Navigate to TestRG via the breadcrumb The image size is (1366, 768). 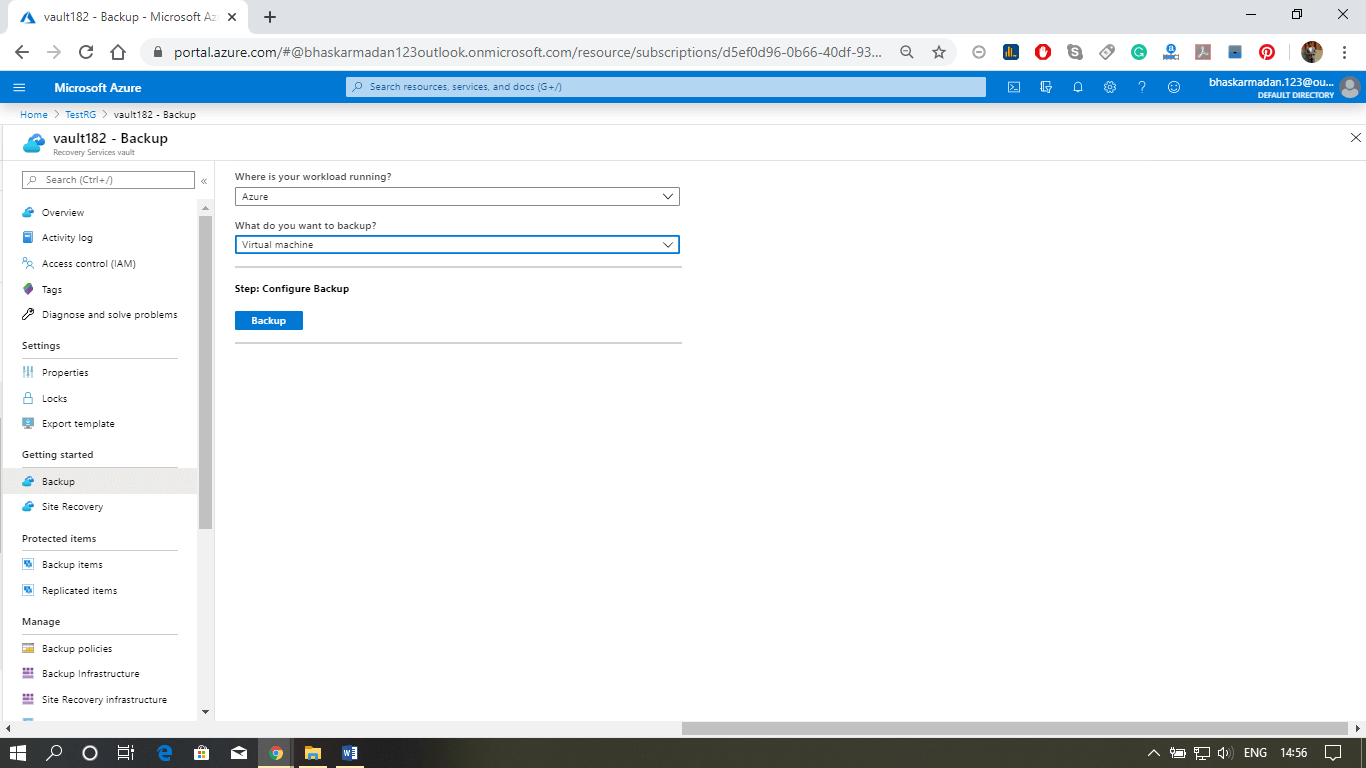(x=80, y=114)
